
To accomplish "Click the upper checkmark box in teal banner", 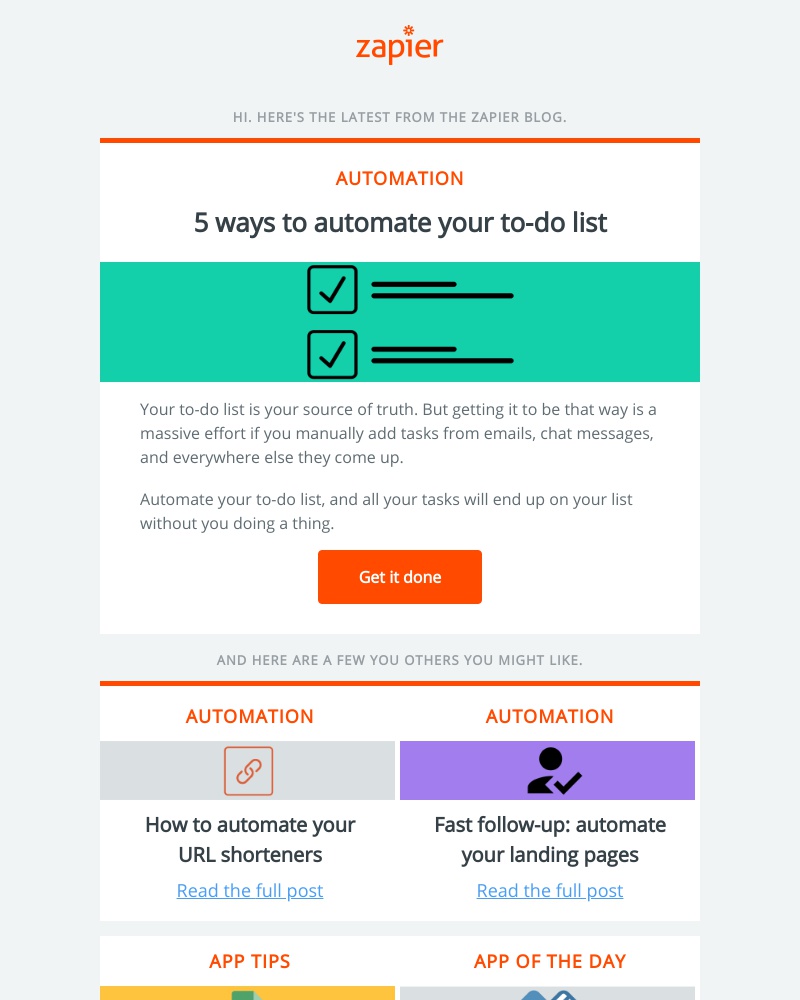I will click(x=332, y=290).
